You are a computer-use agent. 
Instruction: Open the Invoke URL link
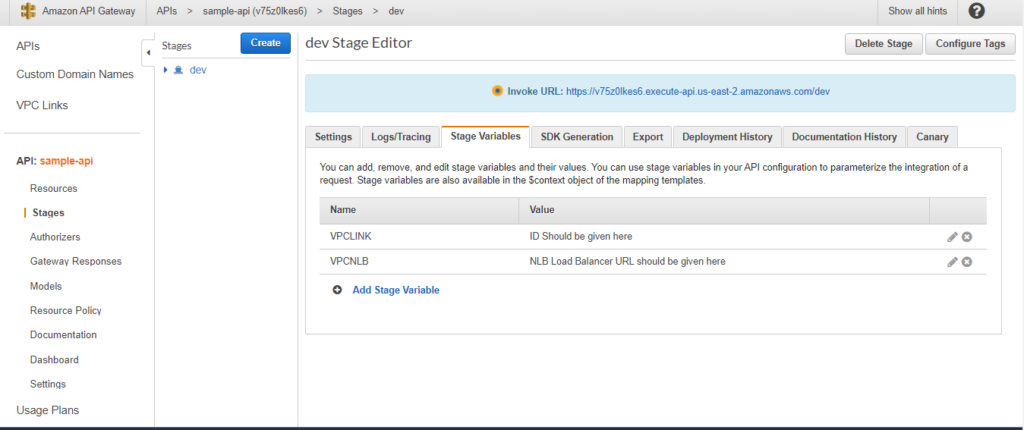coord(698,91)
